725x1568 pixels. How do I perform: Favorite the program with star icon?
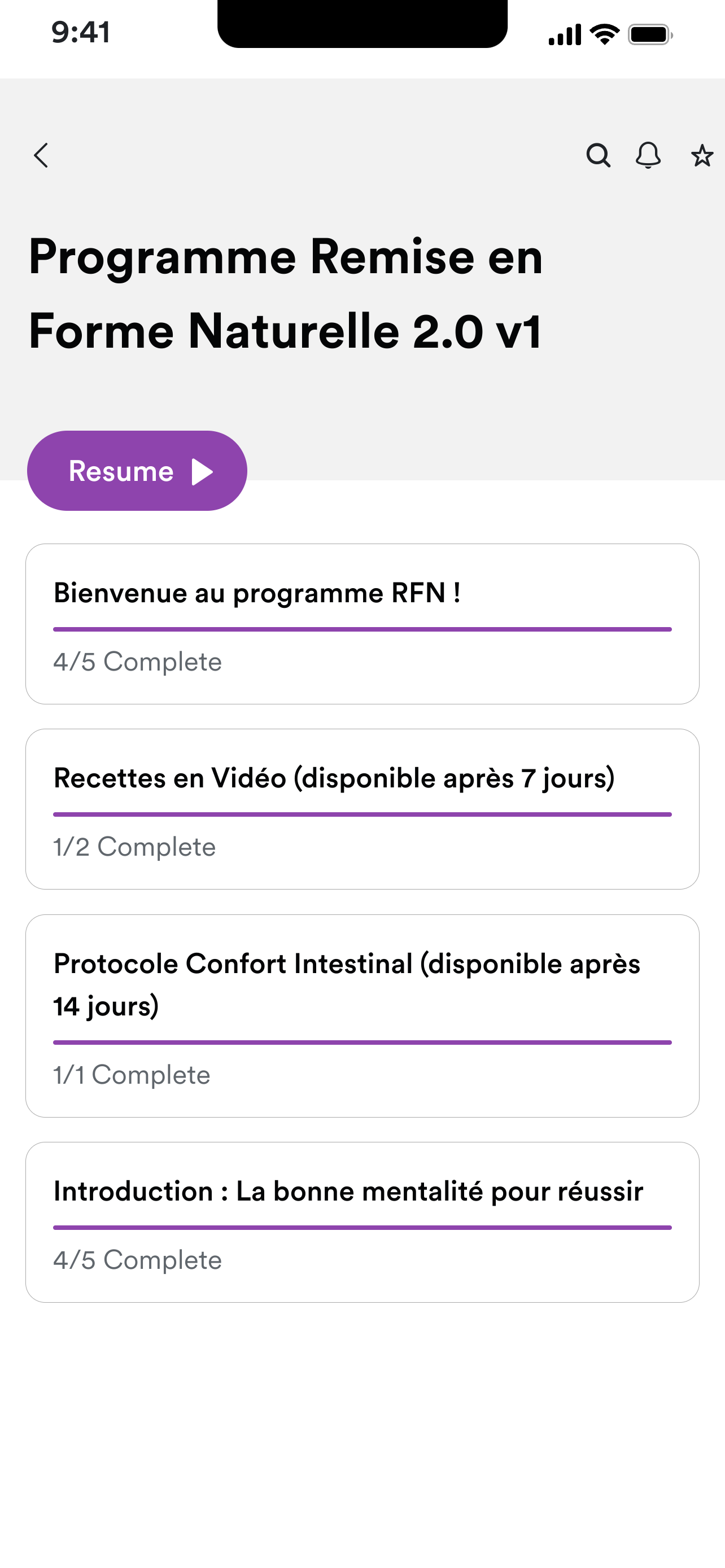click(702, 156)
